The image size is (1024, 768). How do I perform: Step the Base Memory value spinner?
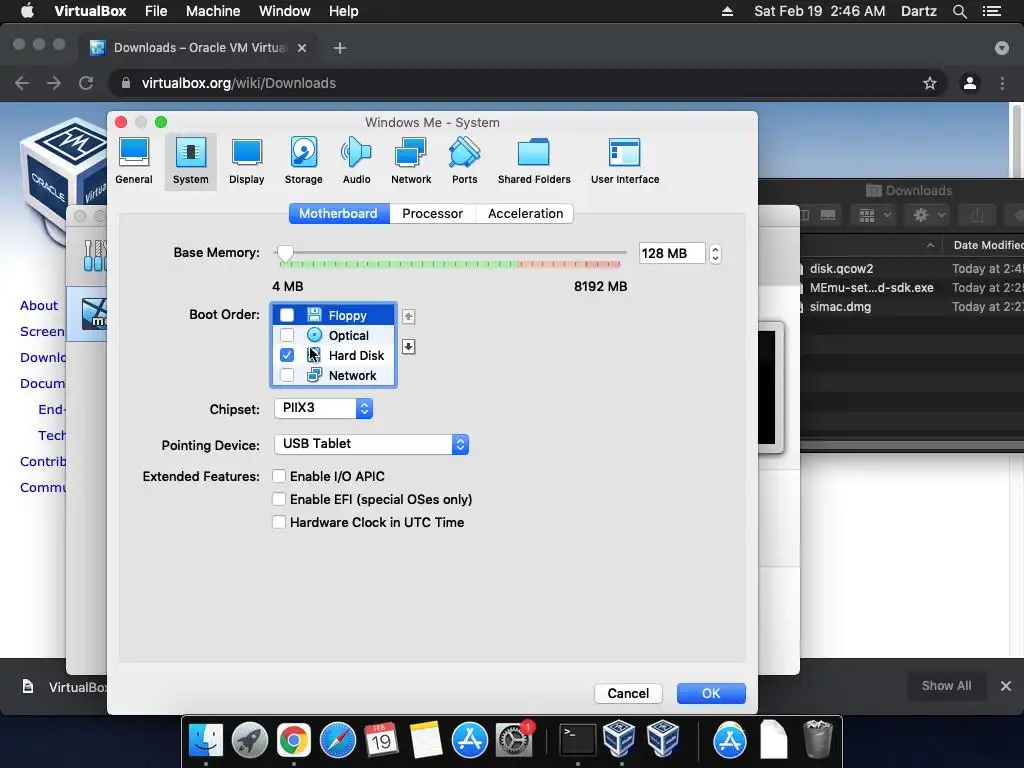pos(715,253)
